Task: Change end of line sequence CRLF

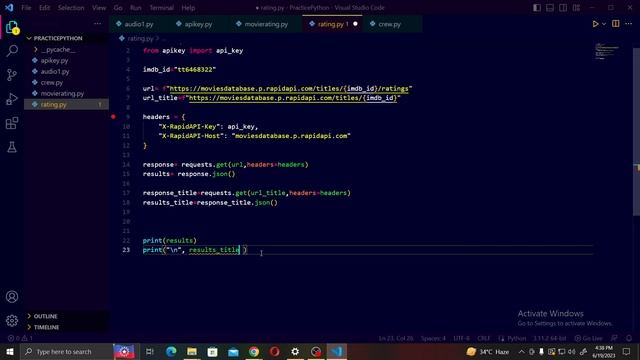Action: tap(483, 338)
